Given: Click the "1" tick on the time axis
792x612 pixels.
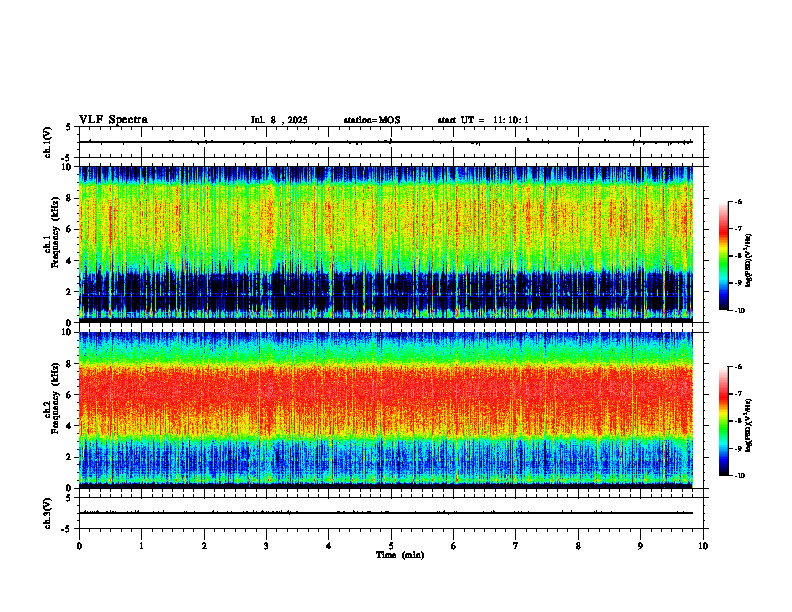Looking at the screenshot, I should coord(142,546).
